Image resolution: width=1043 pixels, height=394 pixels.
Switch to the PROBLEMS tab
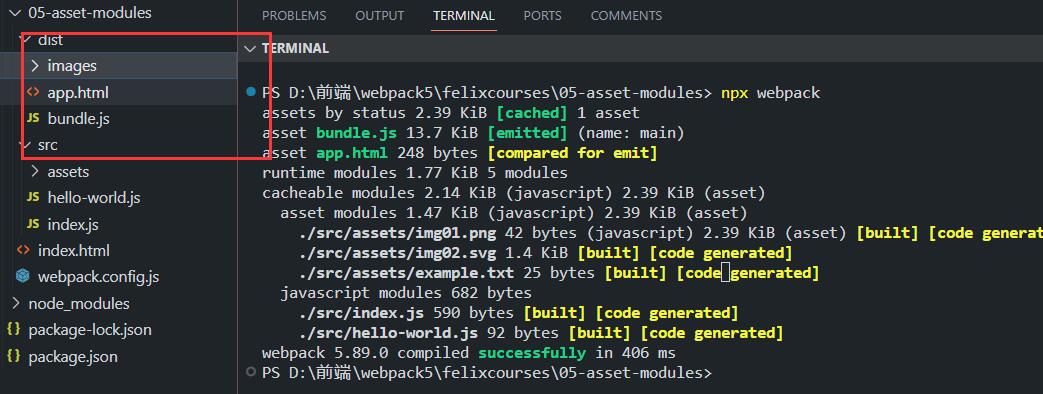pyautogui.click(x=294, y=15)
